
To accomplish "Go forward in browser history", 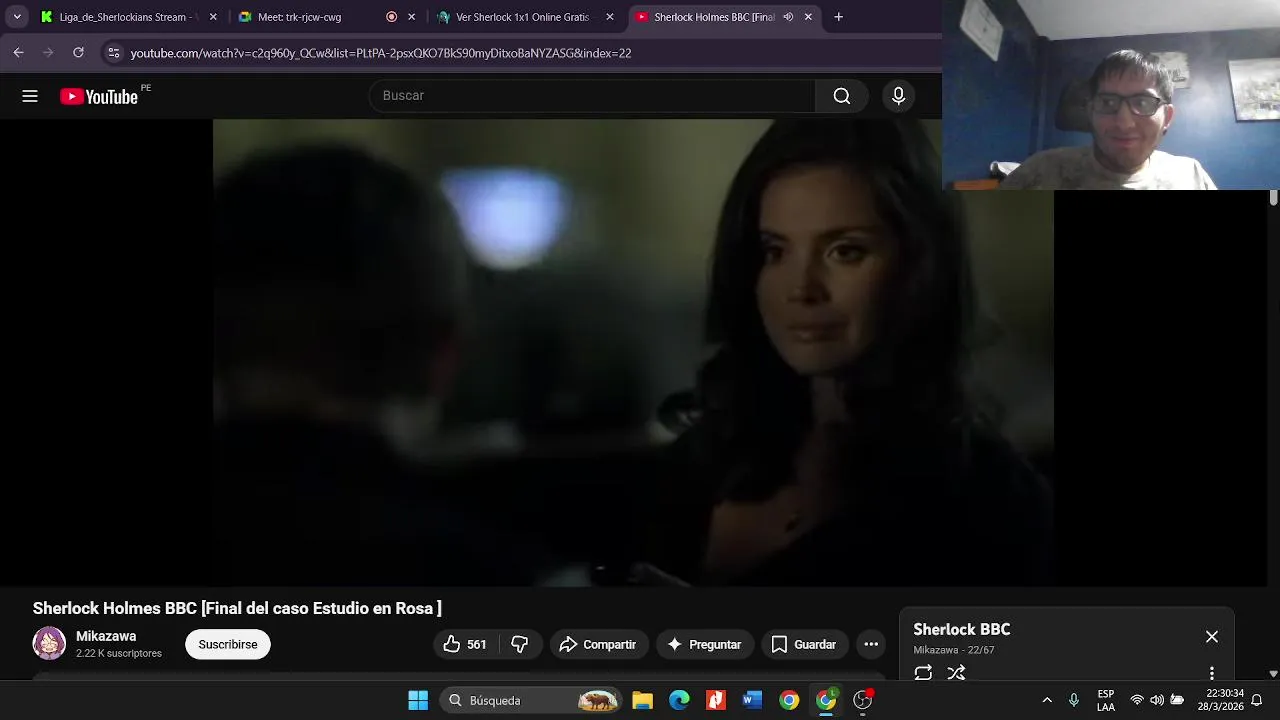I will (48, 53).
